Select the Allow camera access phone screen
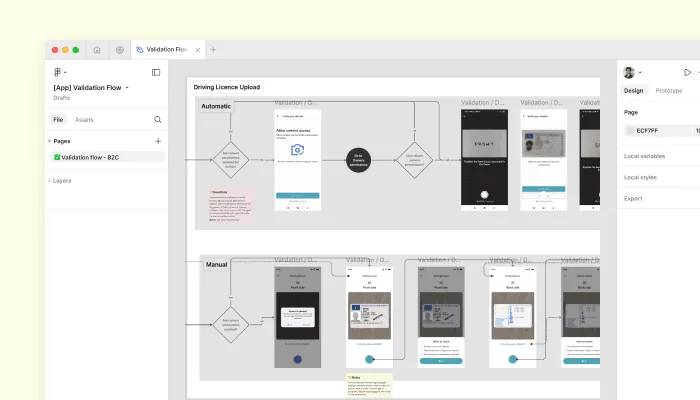 pyautogui.click(x=297, y=160)
